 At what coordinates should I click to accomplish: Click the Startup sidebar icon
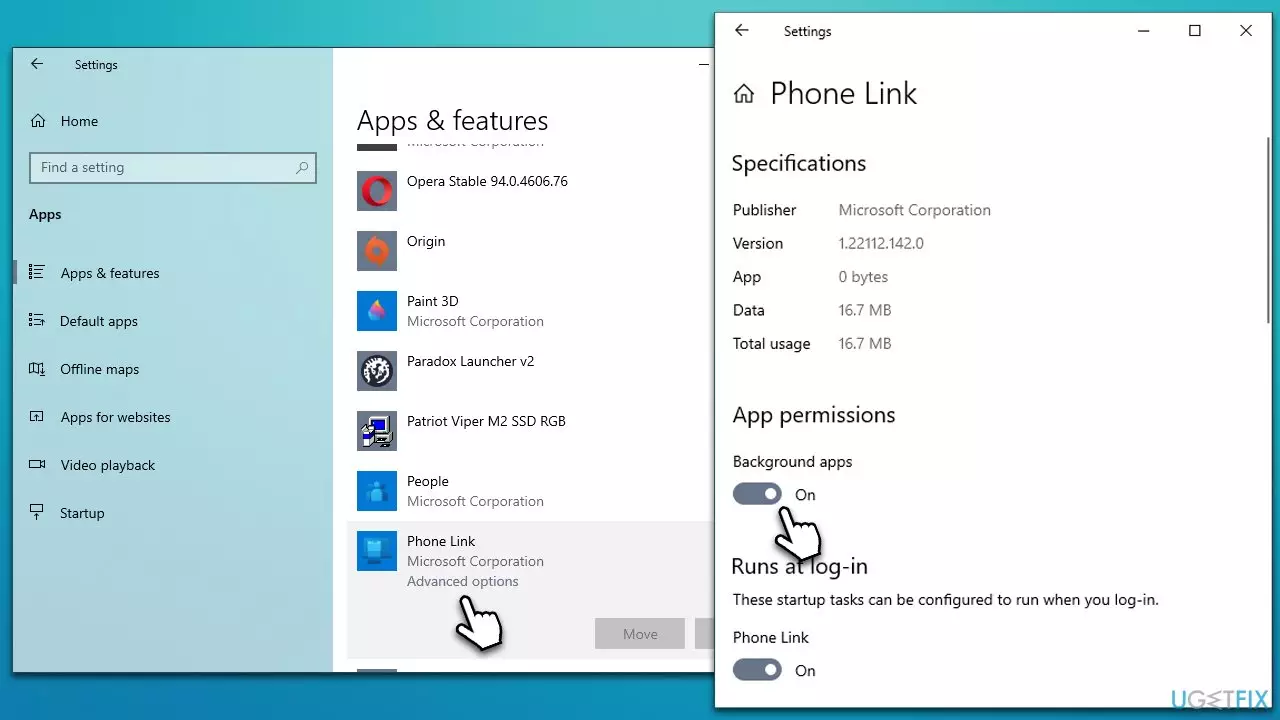click(x=37, y=512)
